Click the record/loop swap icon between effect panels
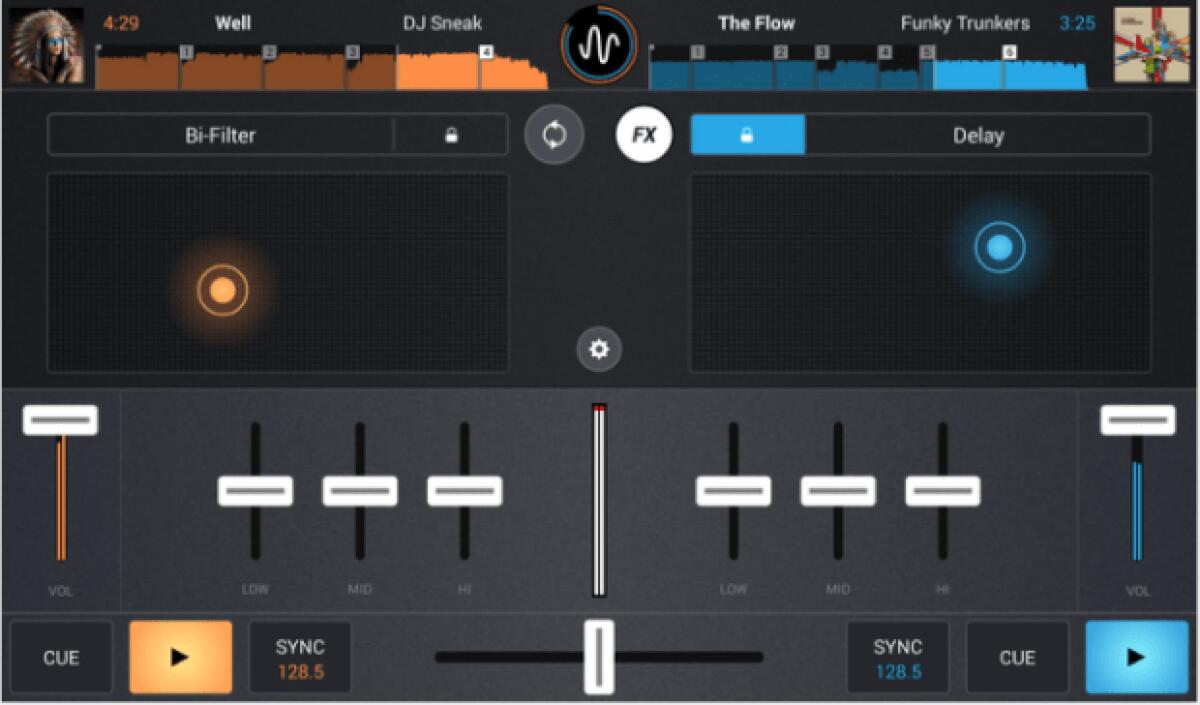The height and width of the screenshot is (705, 1200). pos(555,135)
